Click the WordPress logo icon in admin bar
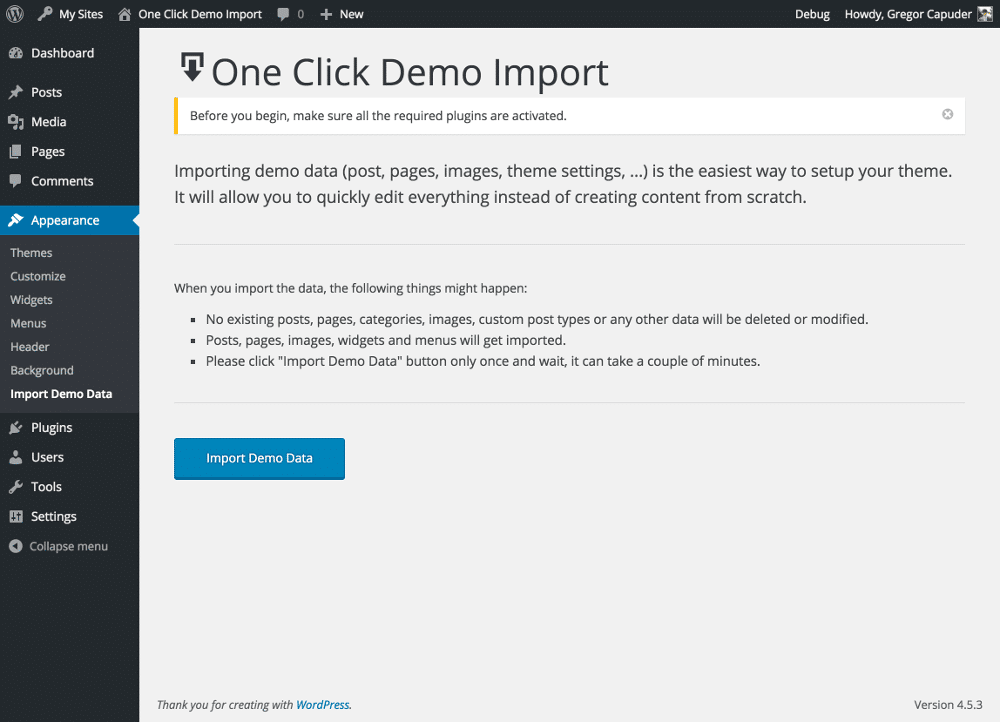 [15, 13]
